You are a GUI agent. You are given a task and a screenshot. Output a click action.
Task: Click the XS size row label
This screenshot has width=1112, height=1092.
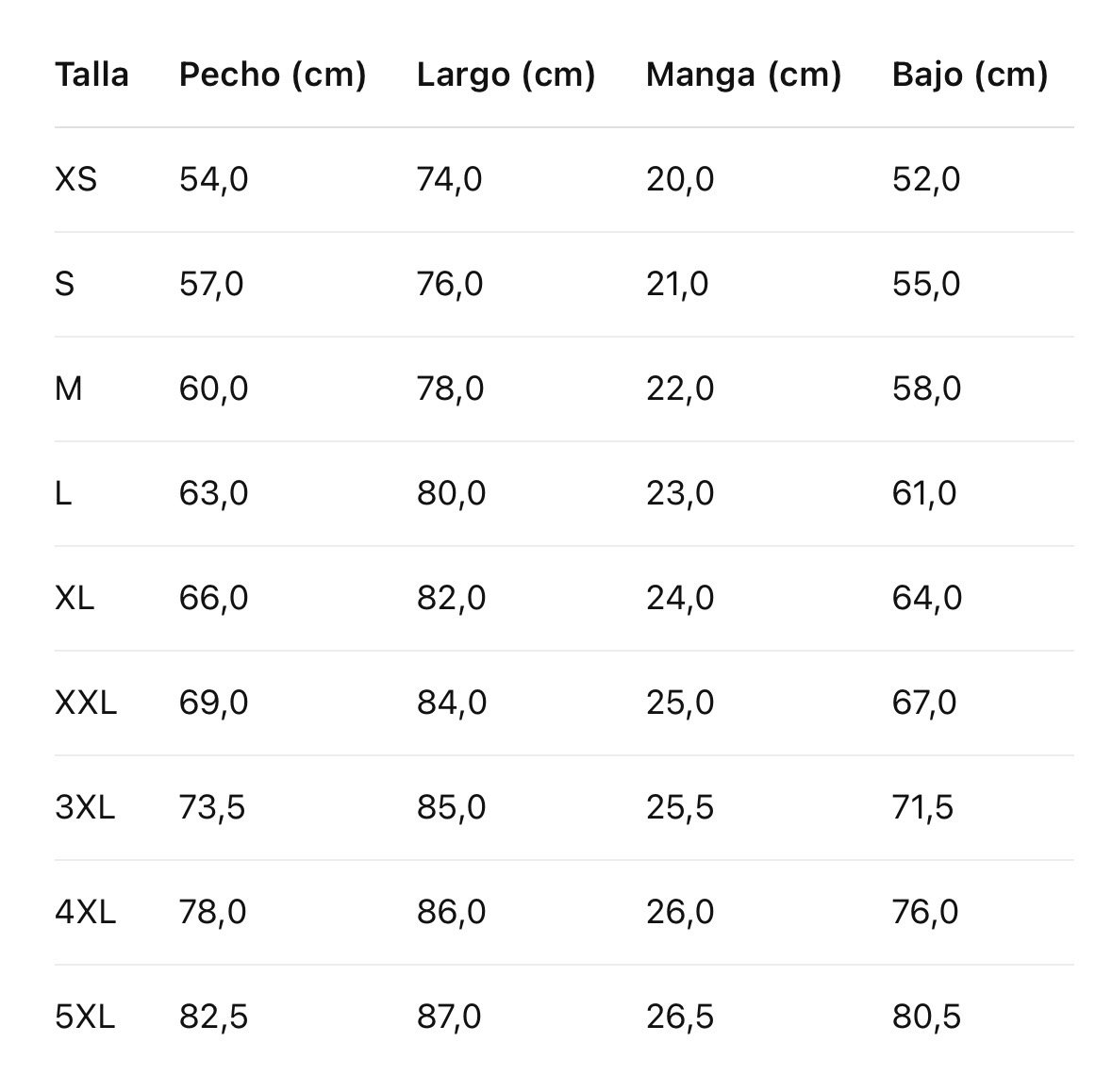coord(75,179)
